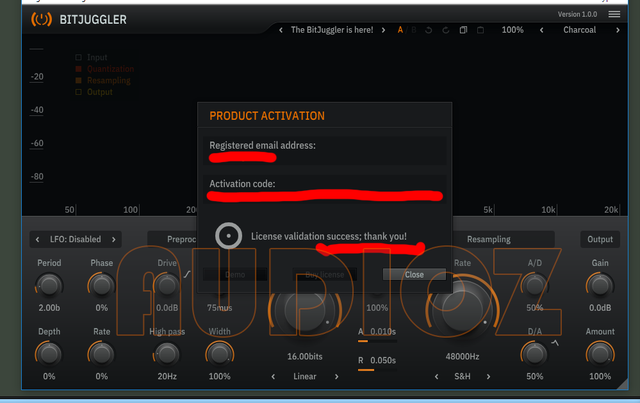
Task: Click the large bit depth knob 16.00bits
Action: pyautogui.click(x=305, y=311)
